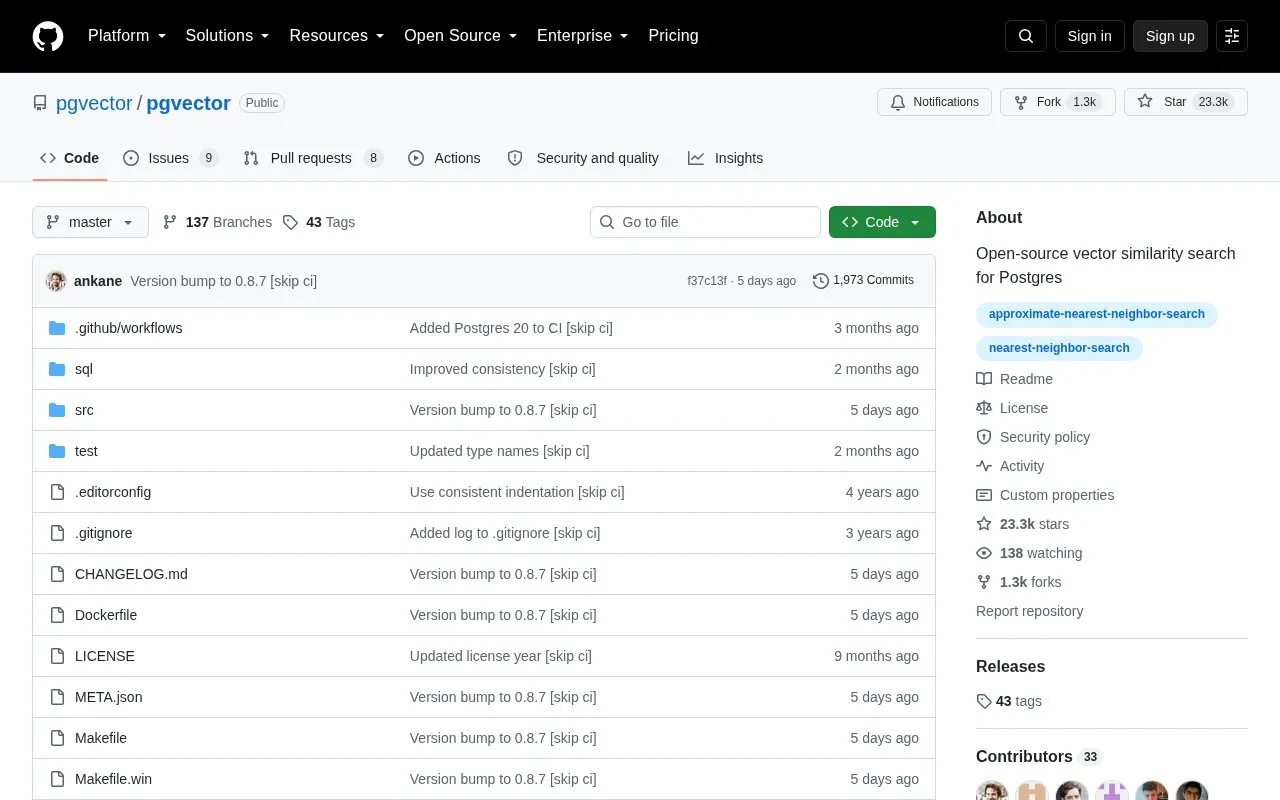This screenshot has width=1280, height=800.
Task: Click the commit history clock icon
Action: pyautogui.click(x=821, y=281)
